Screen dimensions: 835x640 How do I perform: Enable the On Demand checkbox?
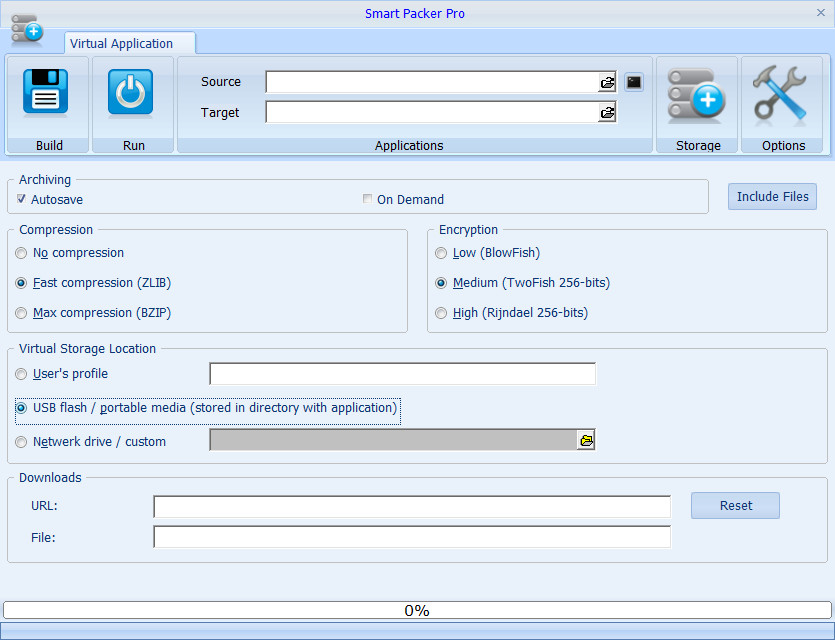coord(367,199)
